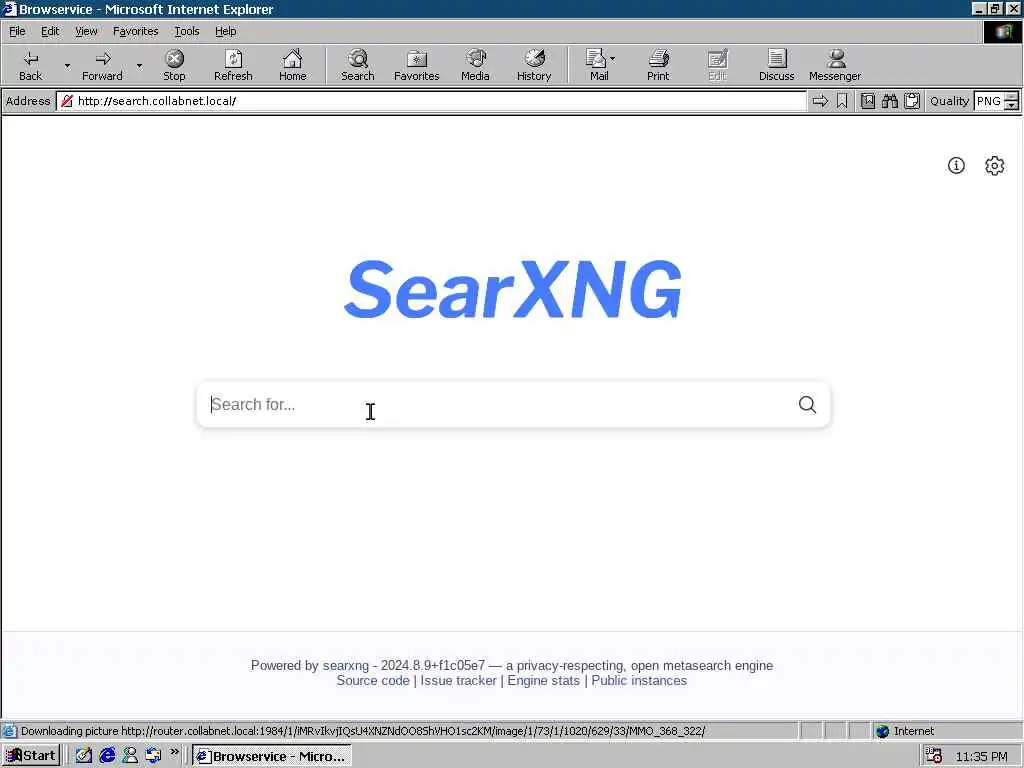The width and height of the screenshot is (1024, 768).
Task: Click the fourth Quick Launch sync icon
Action: (x=153, y=756)
